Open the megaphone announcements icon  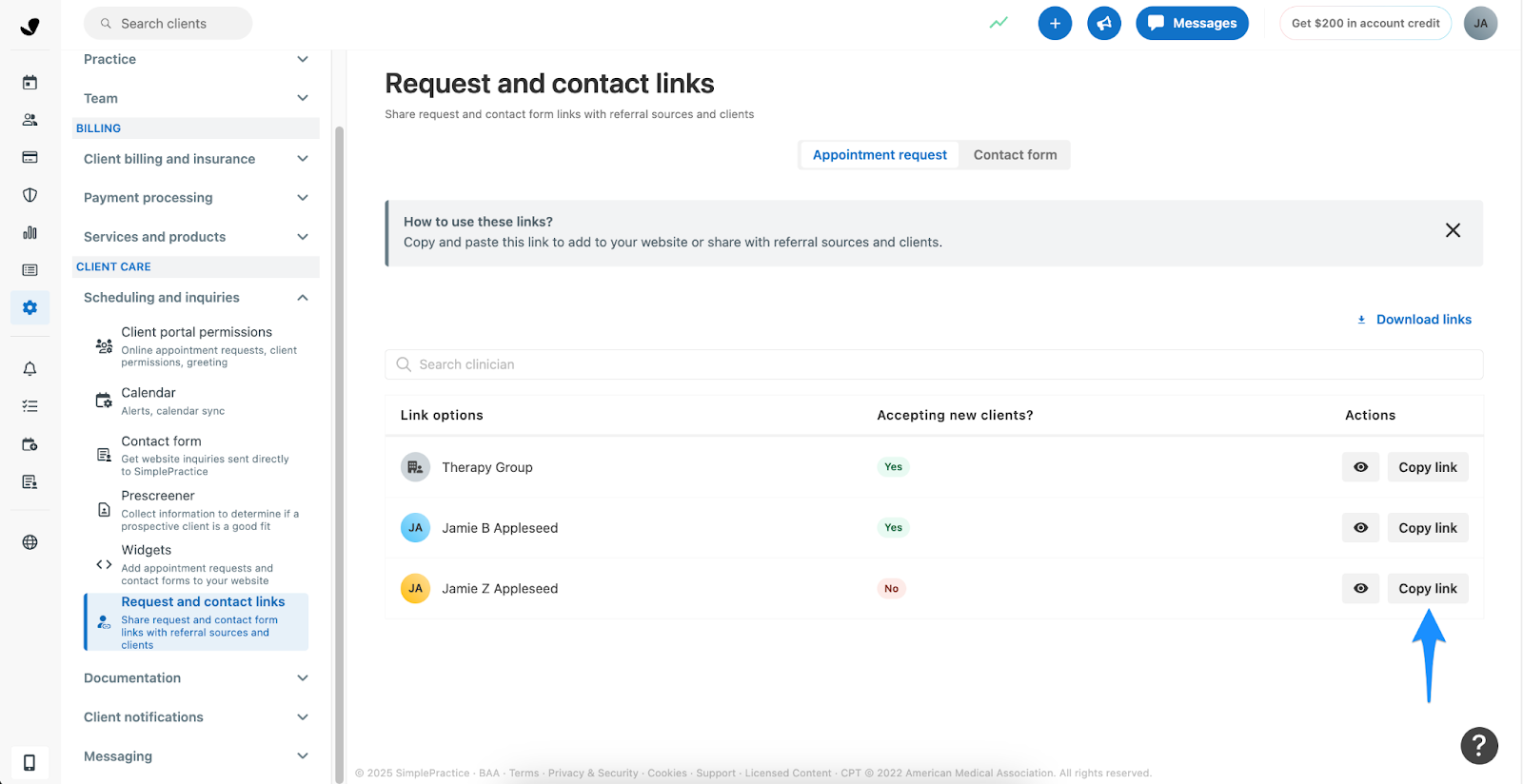pyautogui.click(x=1104, y=23)
